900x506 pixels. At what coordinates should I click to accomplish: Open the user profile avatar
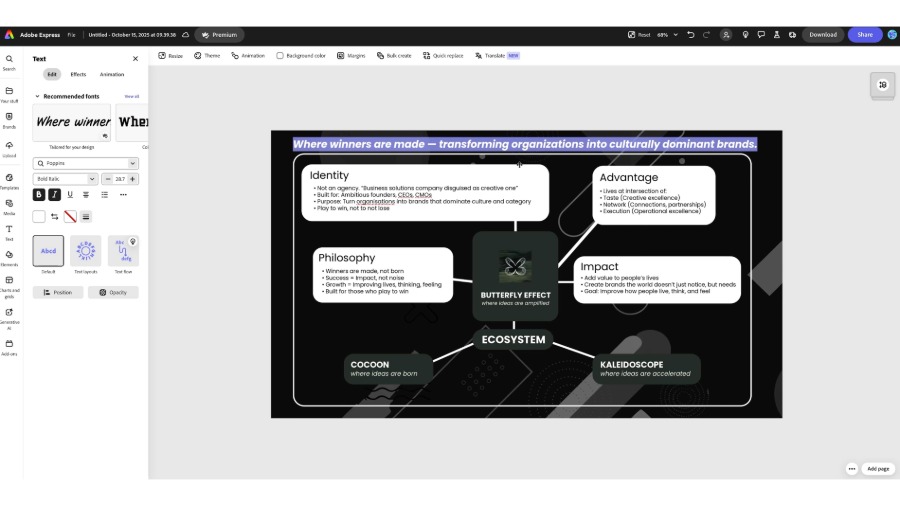point(893,34)
